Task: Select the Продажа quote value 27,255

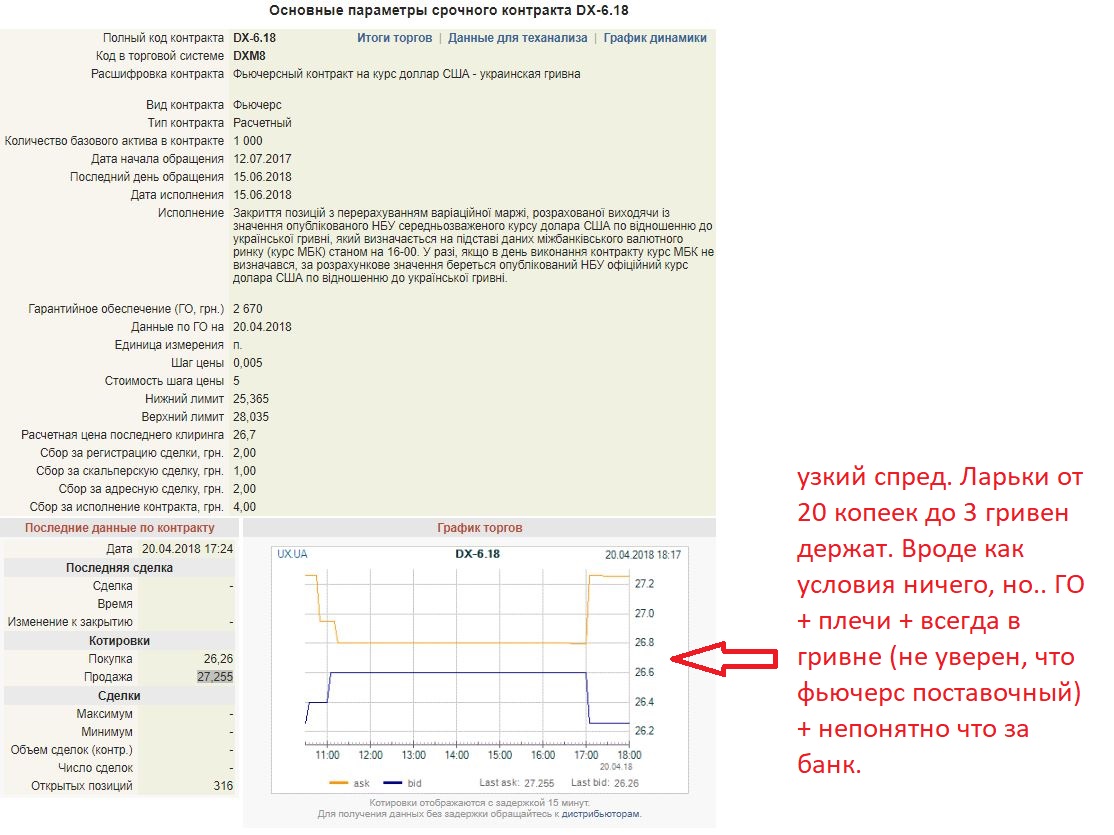Action: (x=215, y=677)
